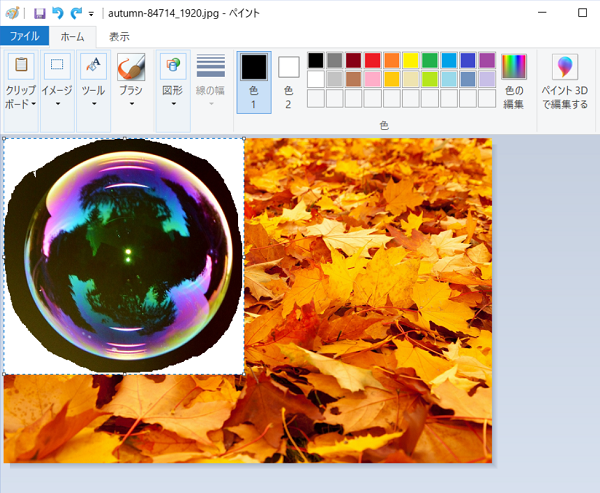Click the 線の幅 line width icon

pyautogui.click(x=210, y=66)
